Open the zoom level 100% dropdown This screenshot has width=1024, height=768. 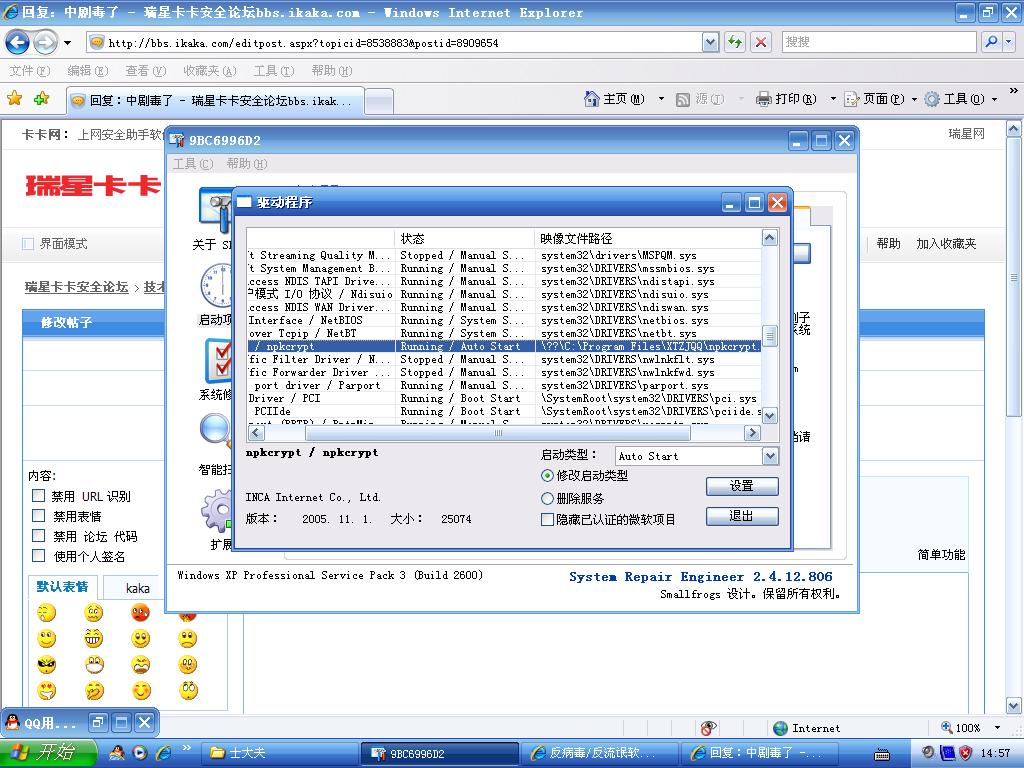pyautogui.click(x=997, y=728)
